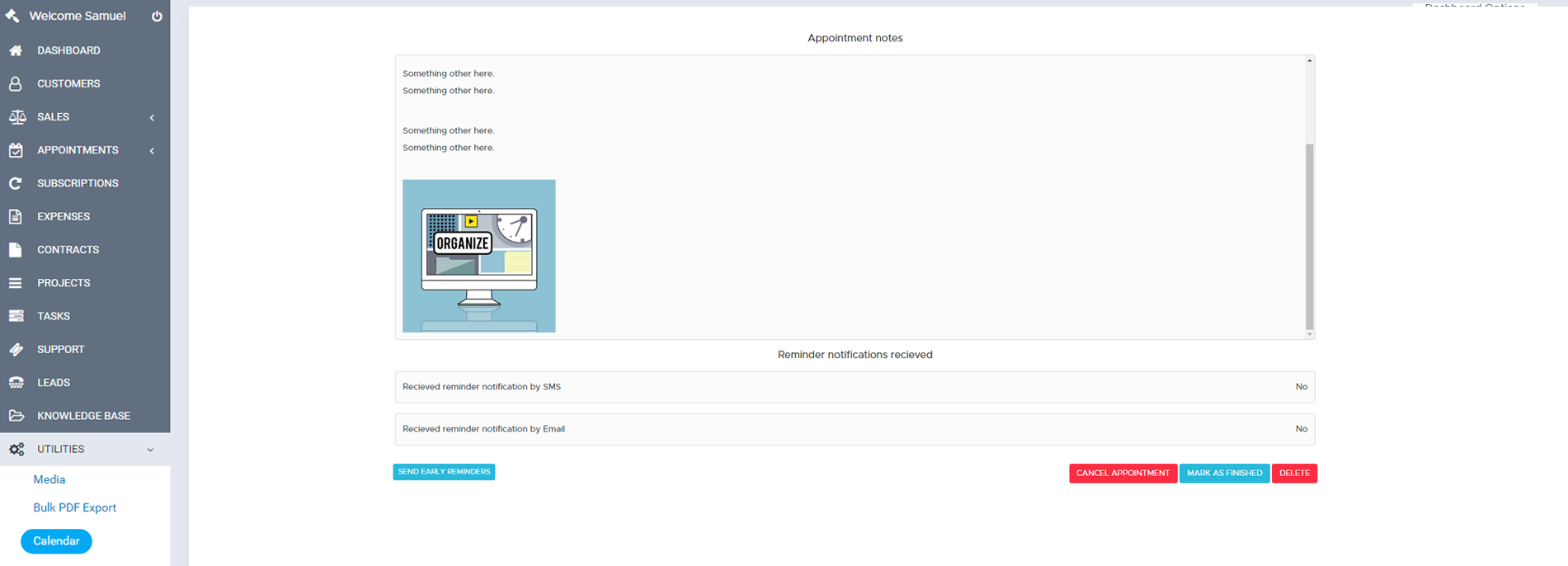Click the Support ticket icon

[16, 349]
